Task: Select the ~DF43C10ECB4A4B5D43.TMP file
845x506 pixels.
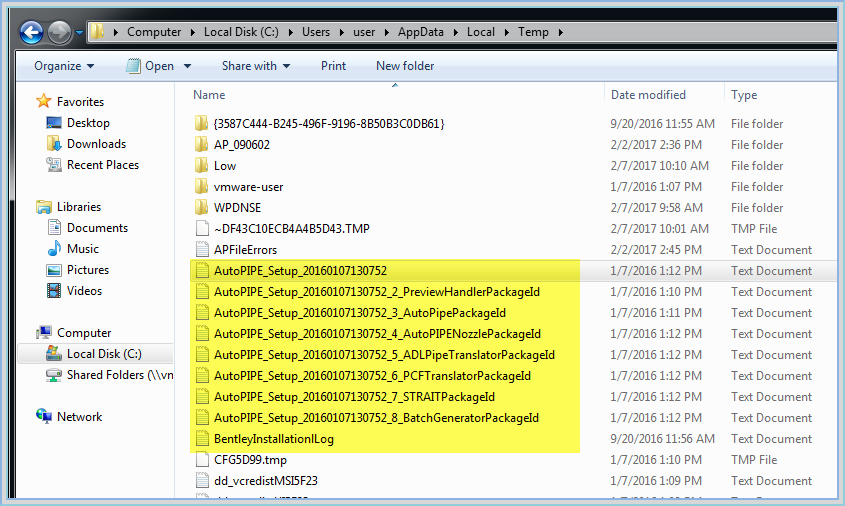Action: [292, 229]
